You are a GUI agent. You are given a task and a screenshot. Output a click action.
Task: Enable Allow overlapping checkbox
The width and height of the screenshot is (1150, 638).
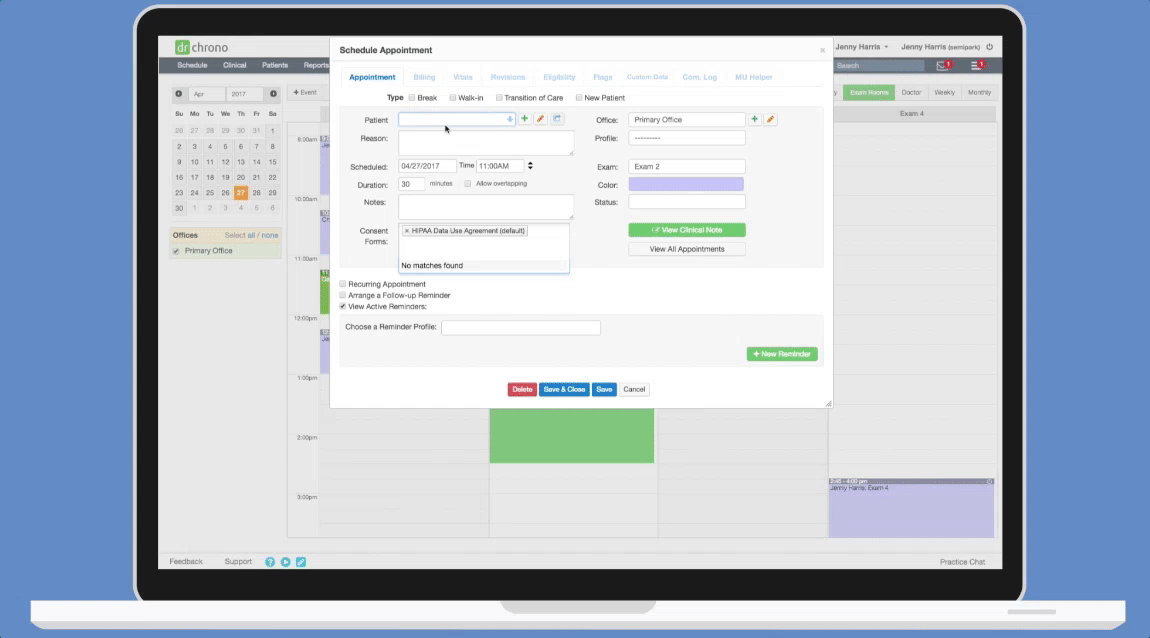pos(467,184)
